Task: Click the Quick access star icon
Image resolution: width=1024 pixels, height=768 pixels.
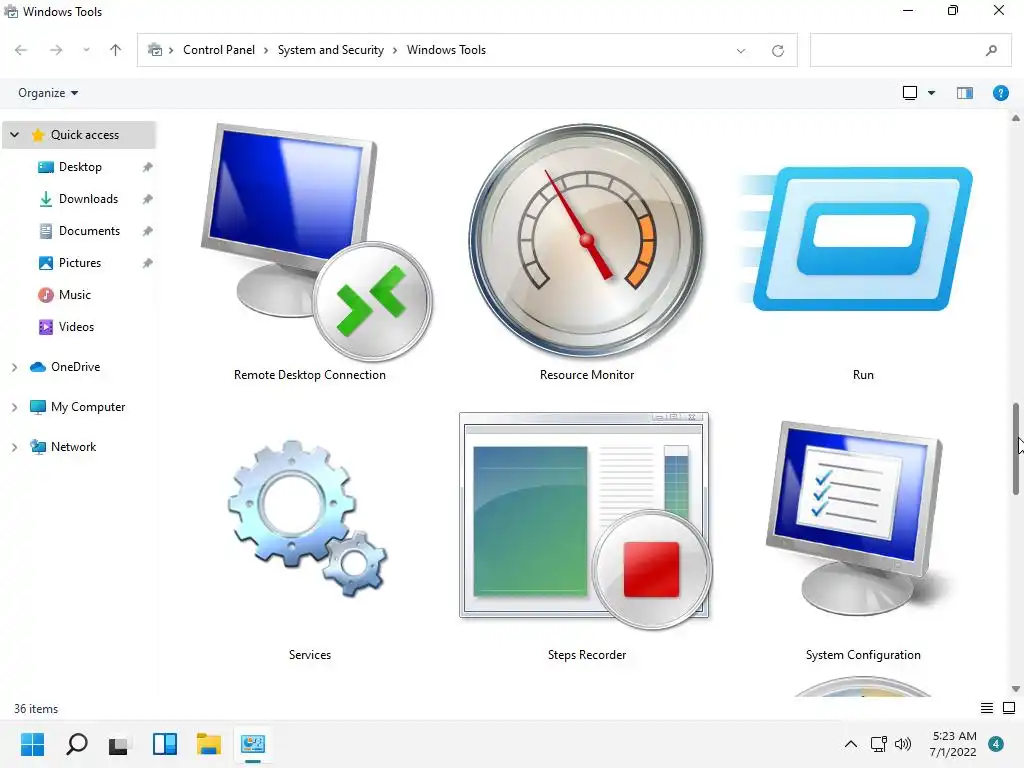Action: tap(39, 135)
